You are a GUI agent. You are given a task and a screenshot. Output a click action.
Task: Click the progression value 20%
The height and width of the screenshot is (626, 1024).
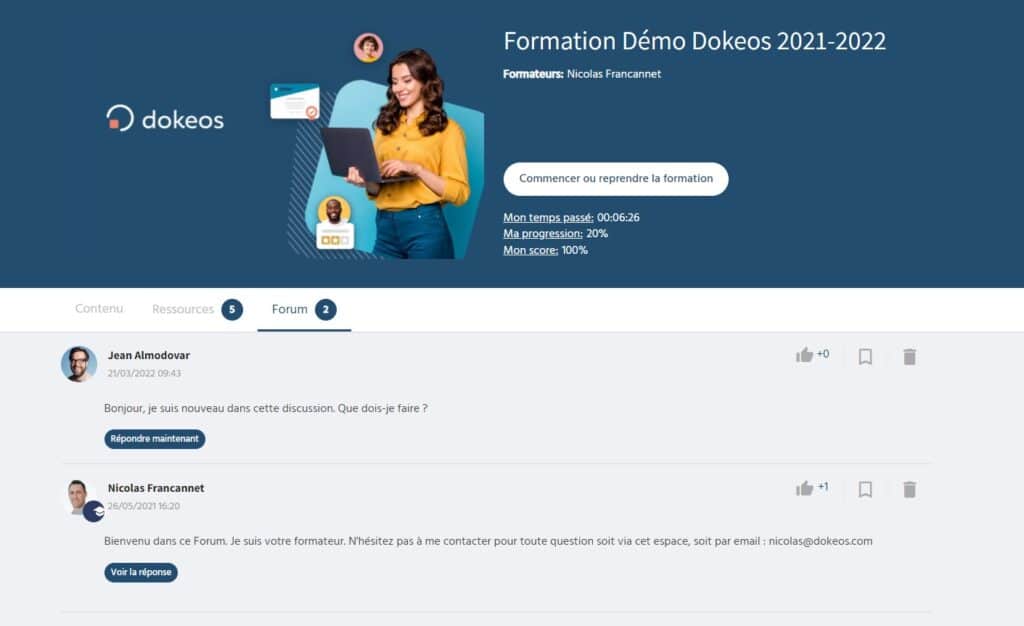pos(597,234)
